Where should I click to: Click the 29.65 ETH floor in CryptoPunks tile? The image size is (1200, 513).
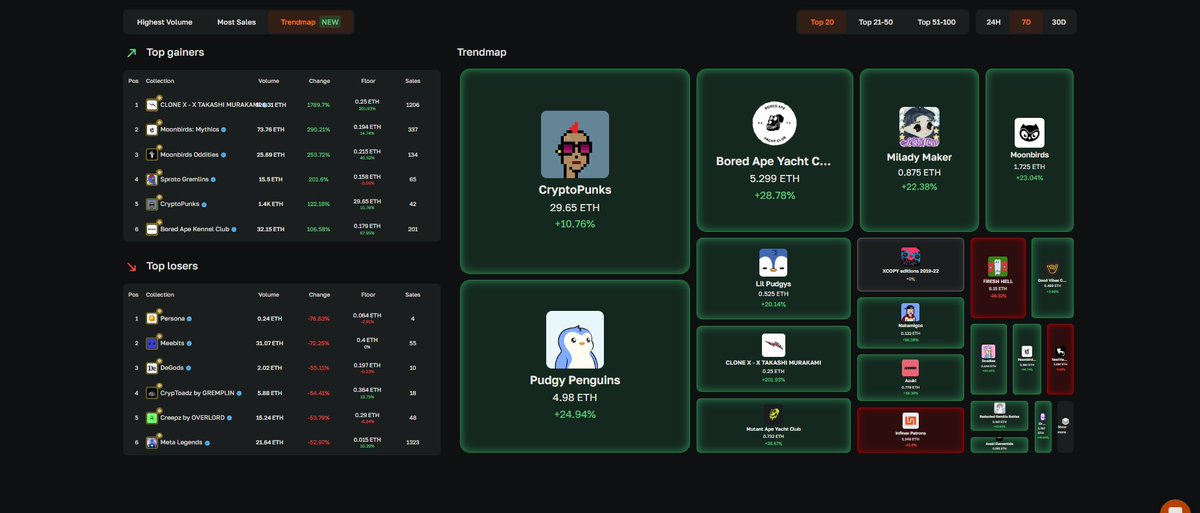(x=574, y=208)
